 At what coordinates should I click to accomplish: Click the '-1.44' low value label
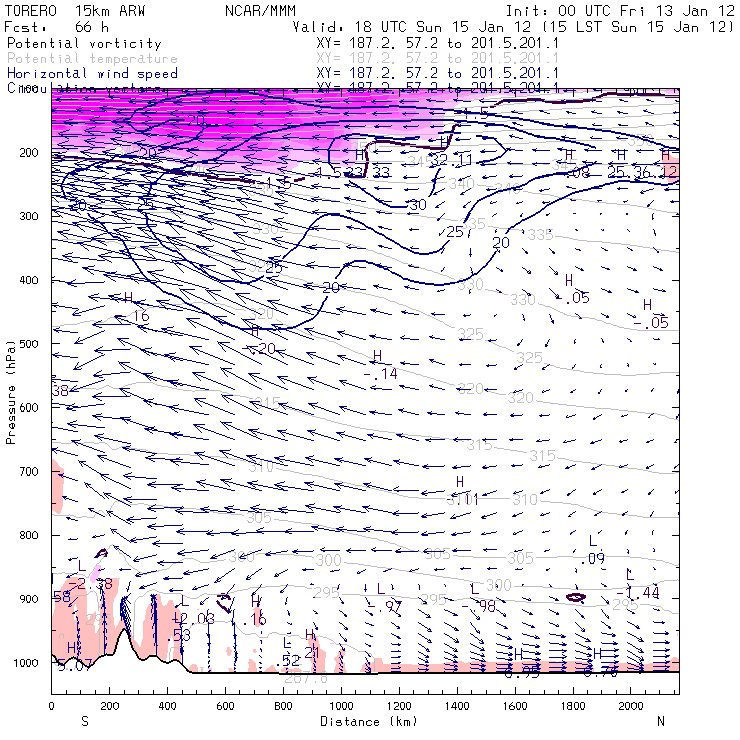point(638,593)
